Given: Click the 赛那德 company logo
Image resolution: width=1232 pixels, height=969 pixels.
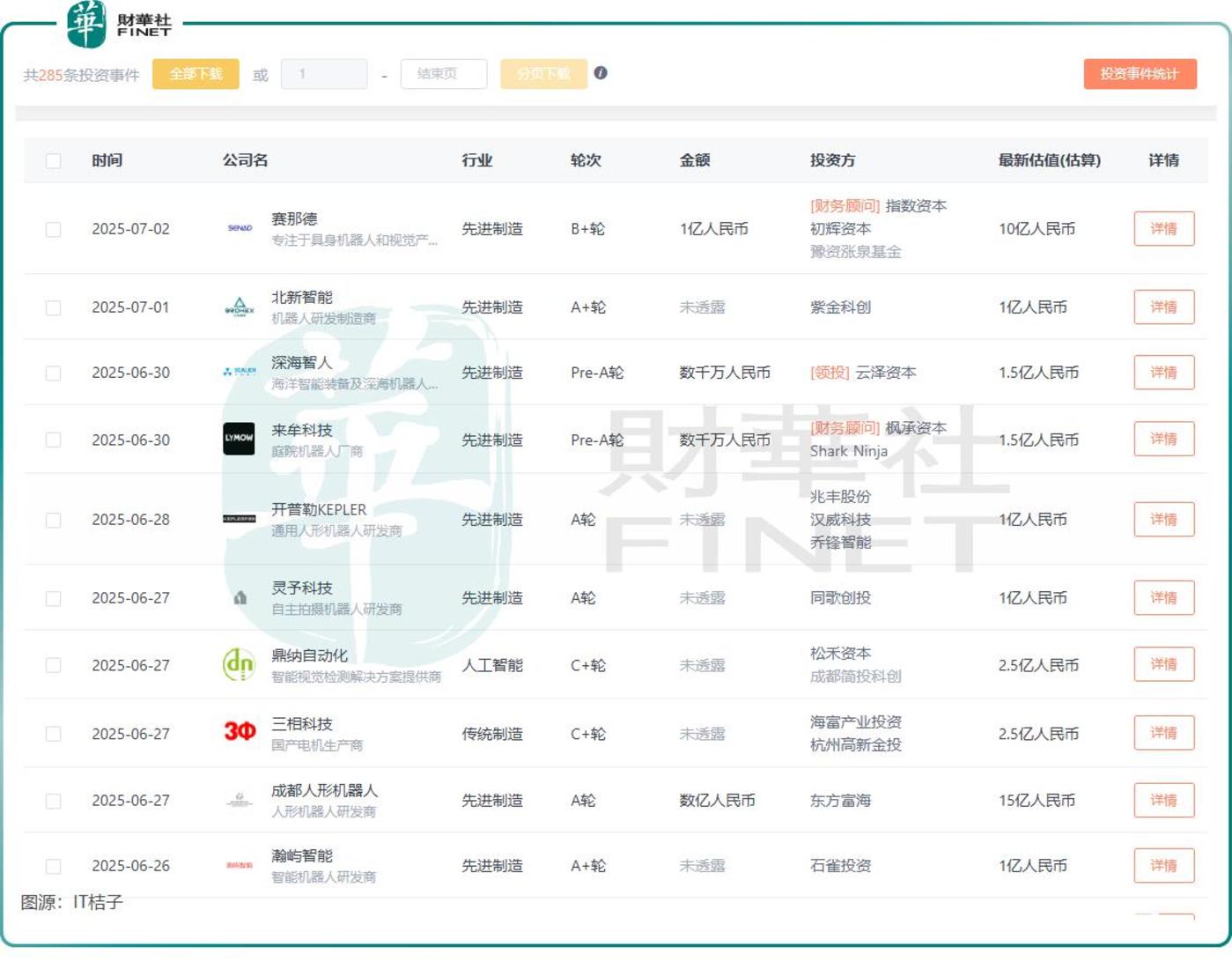Looking at the screenshot, I should point(240,229).
